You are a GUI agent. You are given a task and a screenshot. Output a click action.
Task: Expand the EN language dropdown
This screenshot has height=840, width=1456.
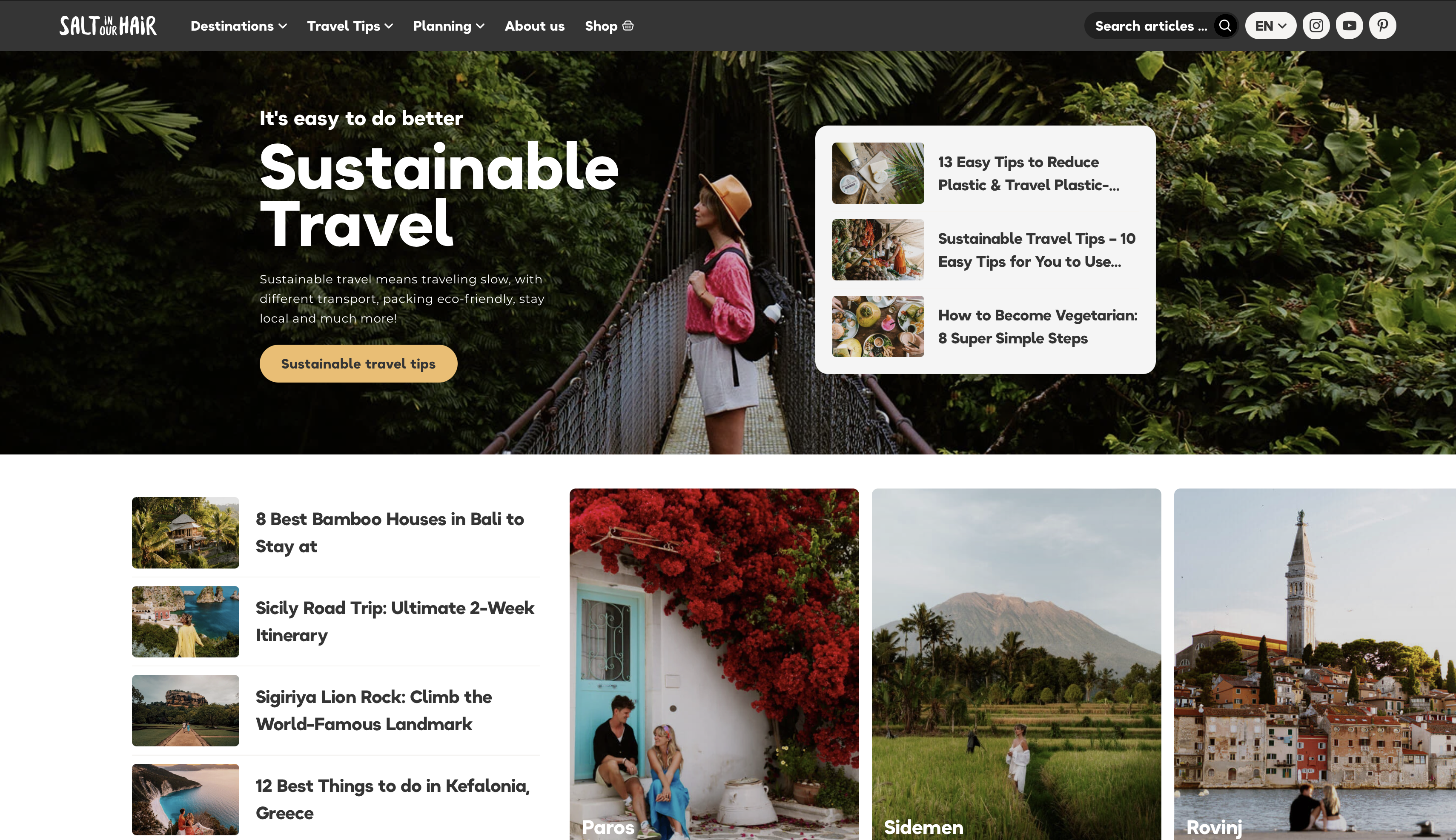[x=1270, y=26]
